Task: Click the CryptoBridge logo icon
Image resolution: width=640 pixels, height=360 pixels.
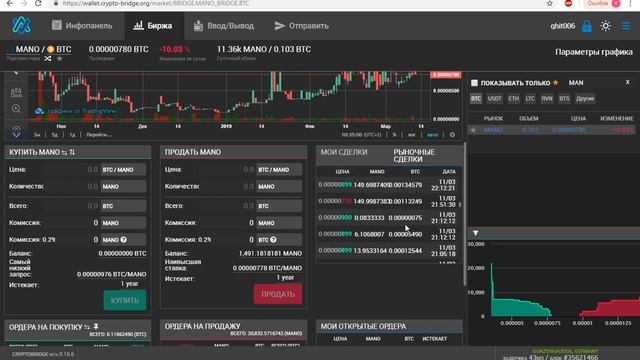Action: coord(21,25)
